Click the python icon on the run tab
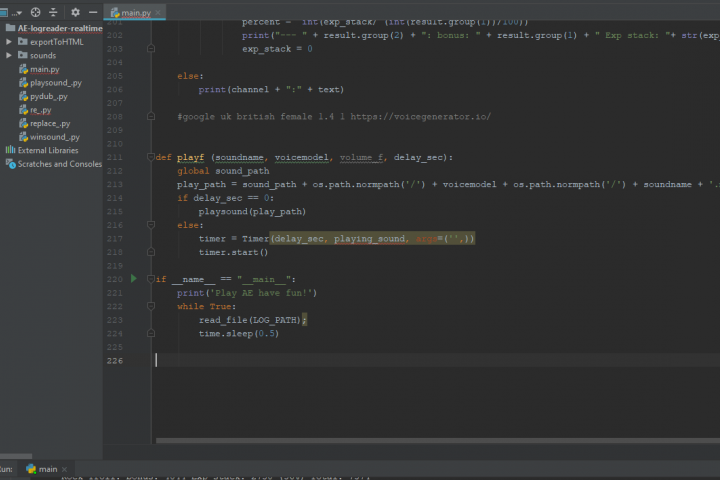The width and height of the screenshot is (720, 480). [31, 469]
